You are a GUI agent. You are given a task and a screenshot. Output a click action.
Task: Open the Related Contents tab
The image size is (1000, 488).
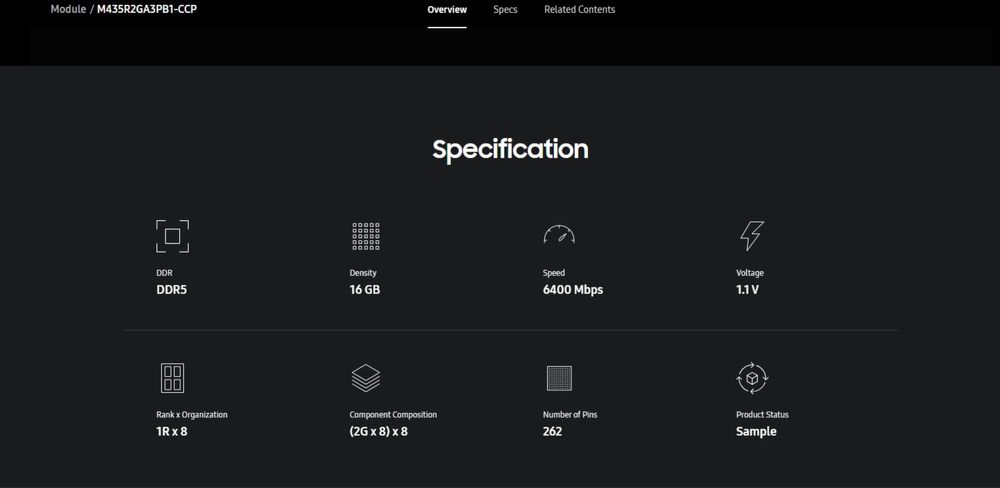pyautogui.click(x=580, y=10)
